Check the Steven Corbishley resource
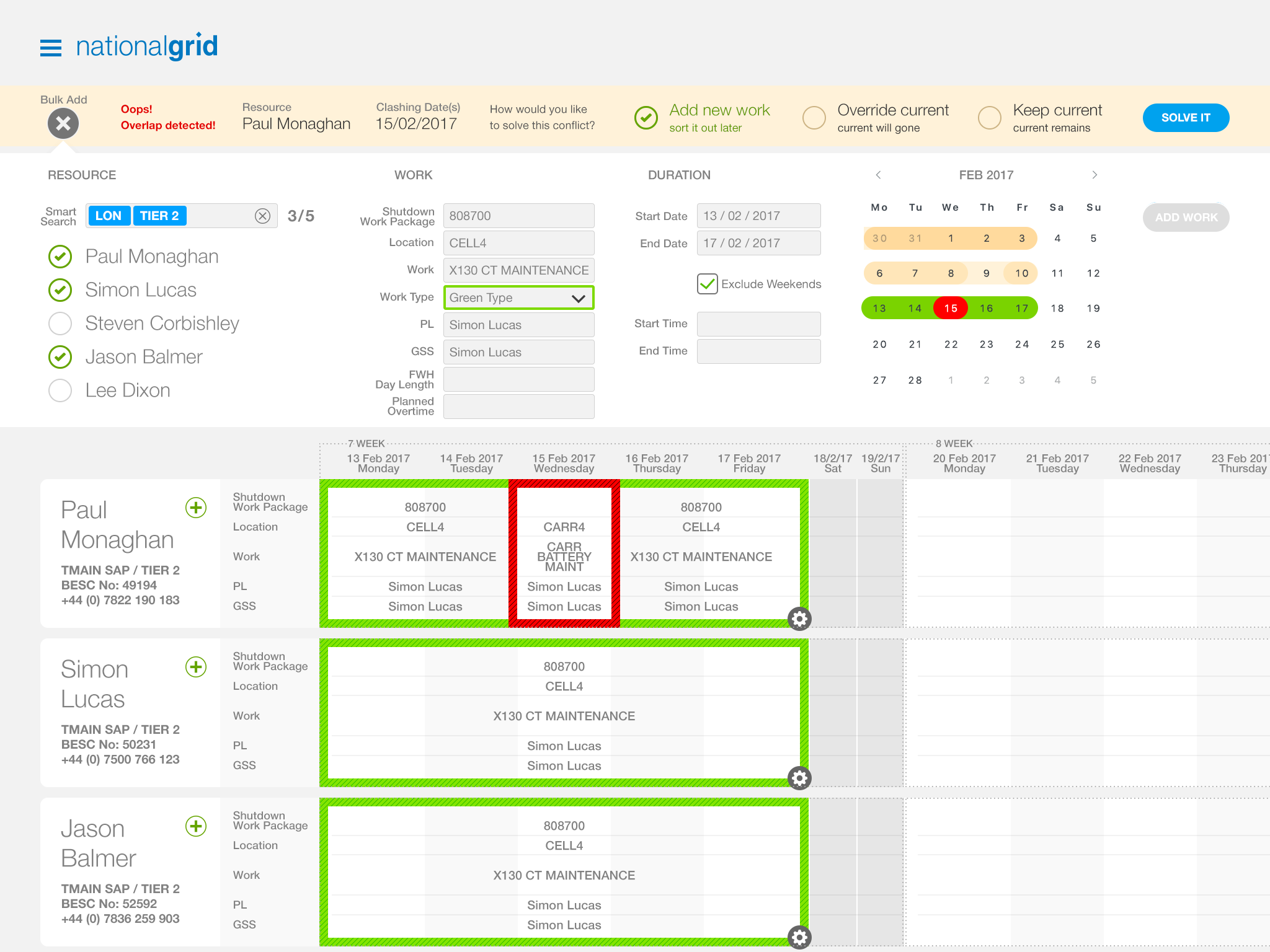 click(x=60, y=324)
